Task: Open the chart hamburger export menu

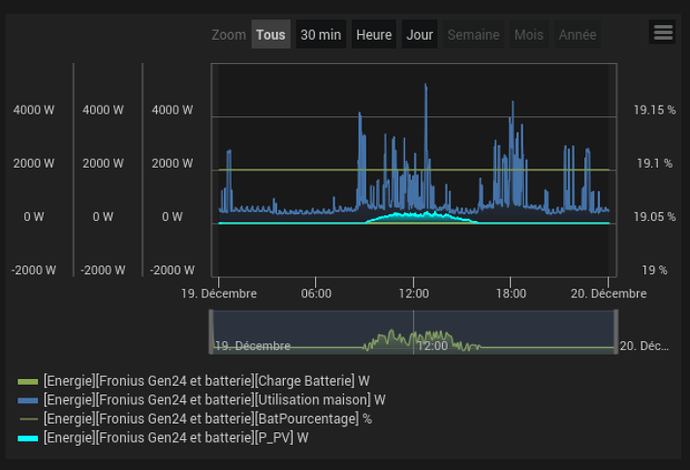Action: pyautogui.click(x=662, y=32)
